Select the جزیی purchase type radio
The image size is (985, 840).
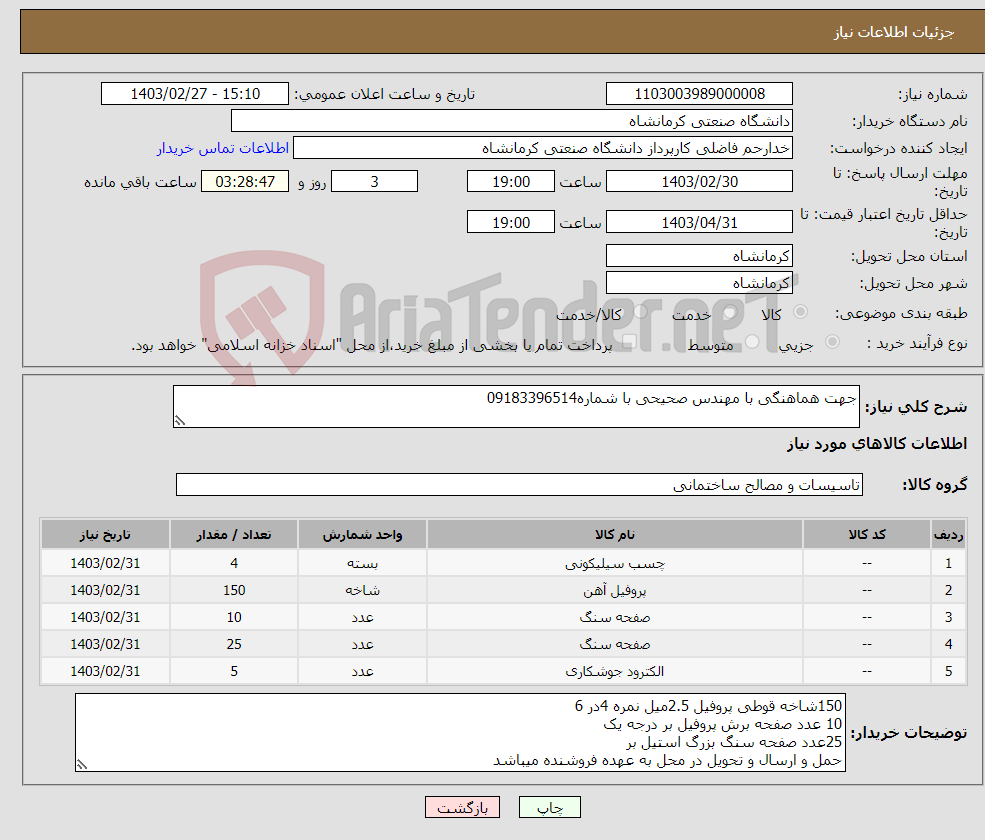(832, 342)
